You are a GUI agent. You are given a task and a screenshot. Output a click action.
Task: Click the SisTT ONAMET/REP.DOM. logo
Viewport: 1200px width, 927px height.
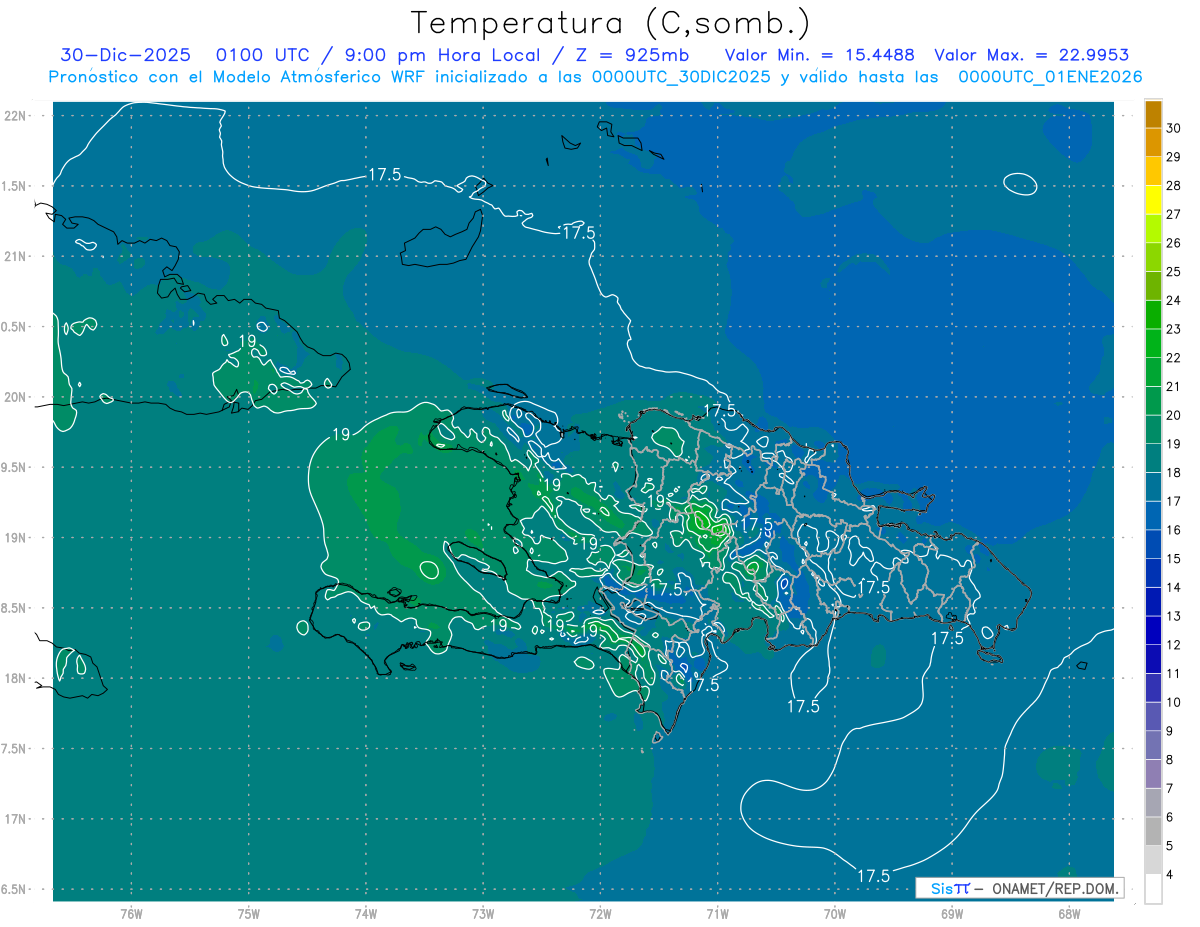pyautogui.click(x=1019, y=888)
